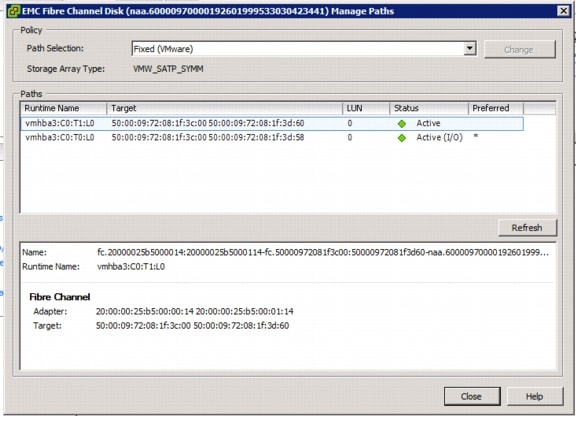Click the Change button
Viewport: 576px width, 439px height.
pyautogui.click(x=519, y=49)
